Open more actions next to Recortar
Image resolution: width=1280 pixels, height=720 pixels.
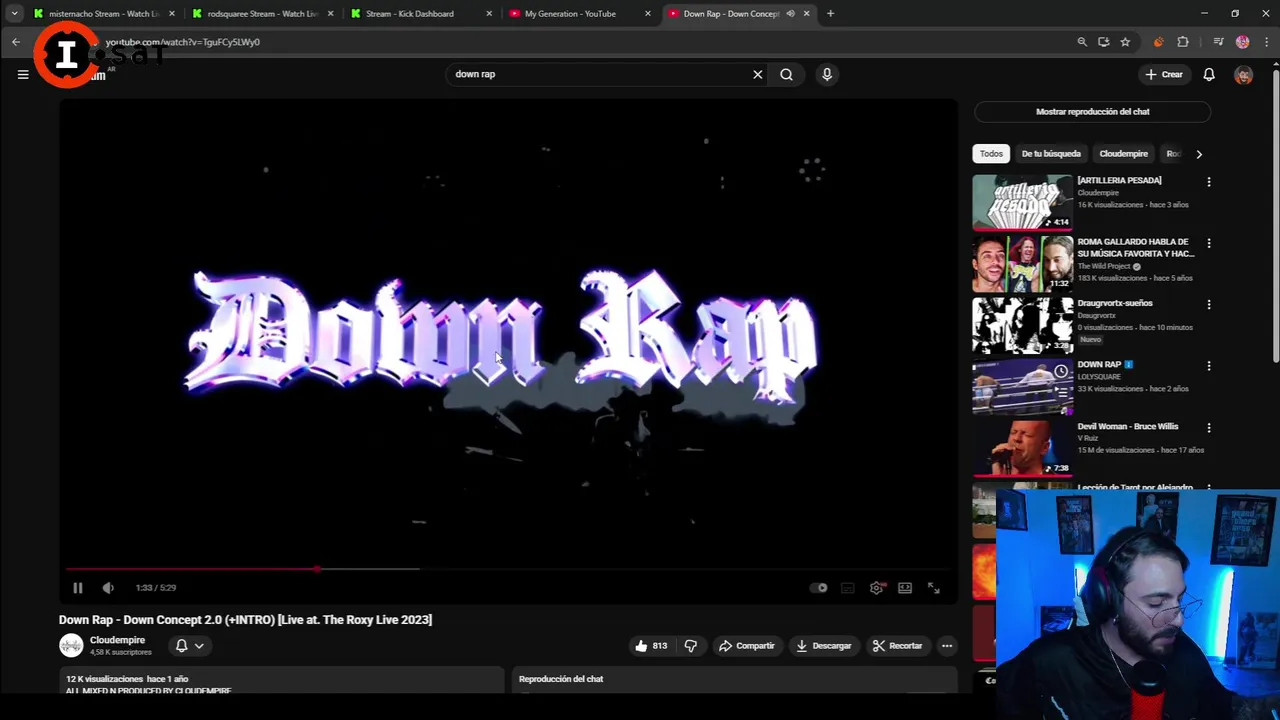pos(947,646)
